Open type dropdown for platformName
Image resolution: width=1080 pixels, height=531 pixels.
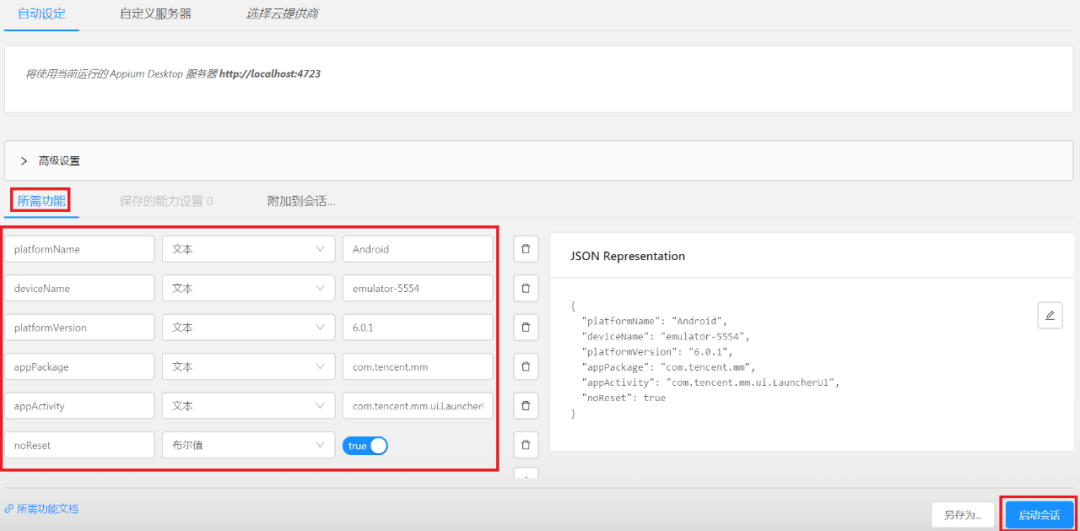[x=249, y=249]
